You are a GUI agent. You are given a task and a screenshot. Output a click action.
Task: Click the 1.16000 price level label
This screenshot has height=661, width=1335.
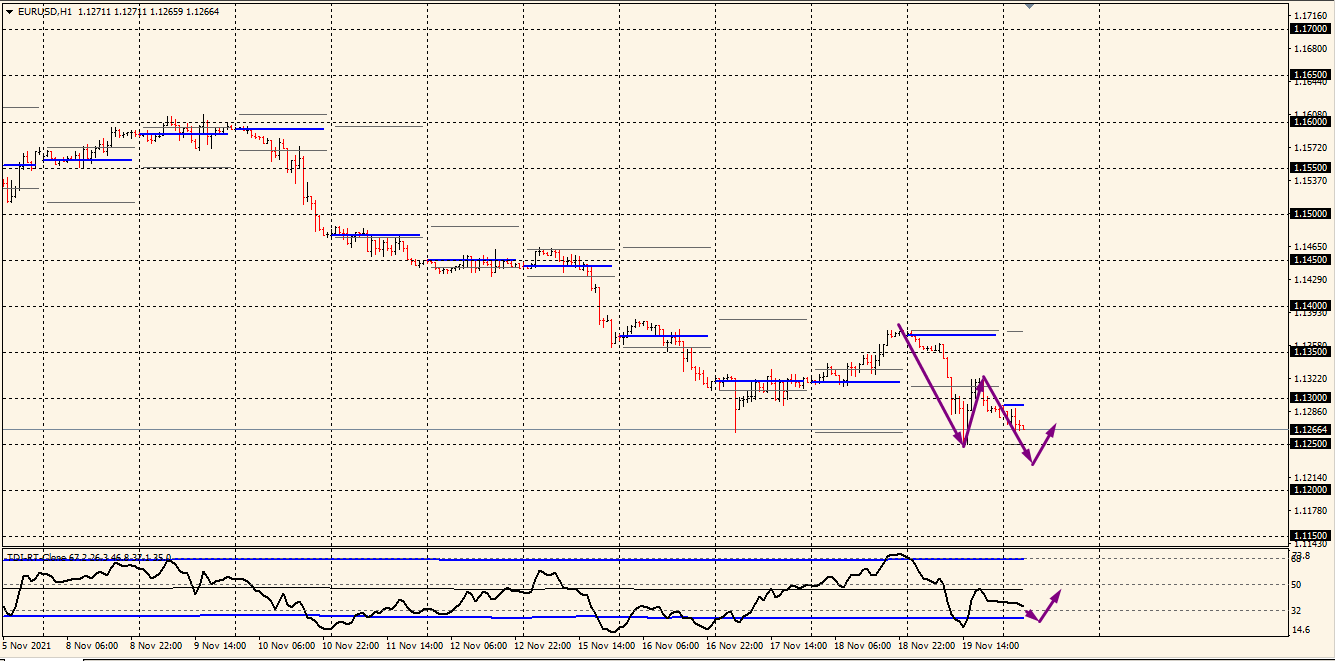pos(1310,121)
